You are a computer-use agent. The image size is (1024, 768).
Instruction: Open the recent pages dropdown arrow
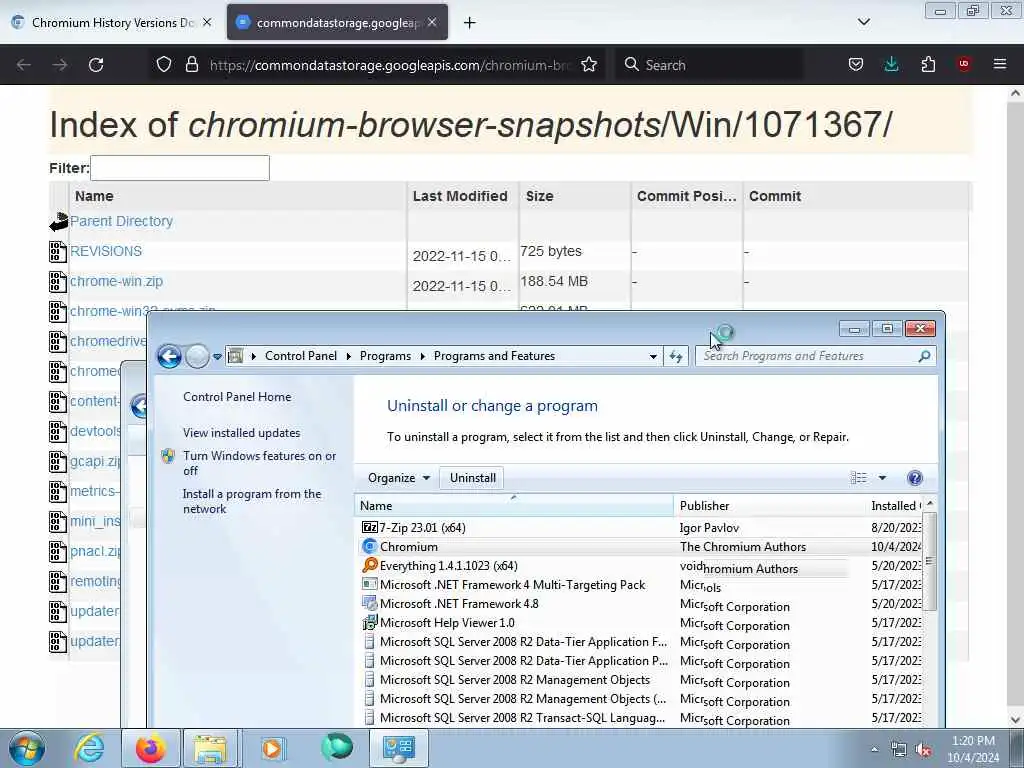217,357
